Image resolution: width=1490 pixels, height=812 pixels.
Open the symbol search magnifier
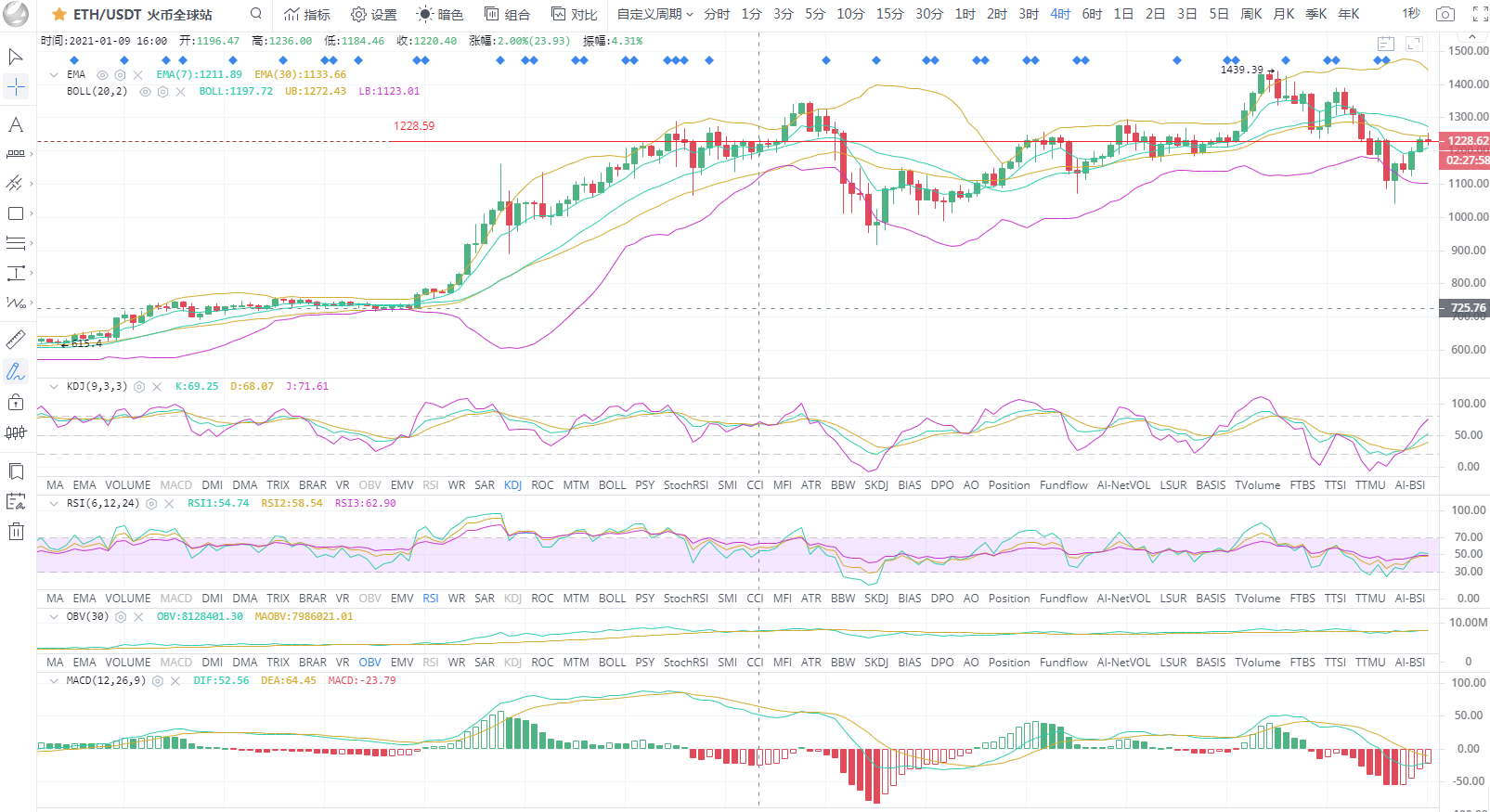[x=256, y=14]
